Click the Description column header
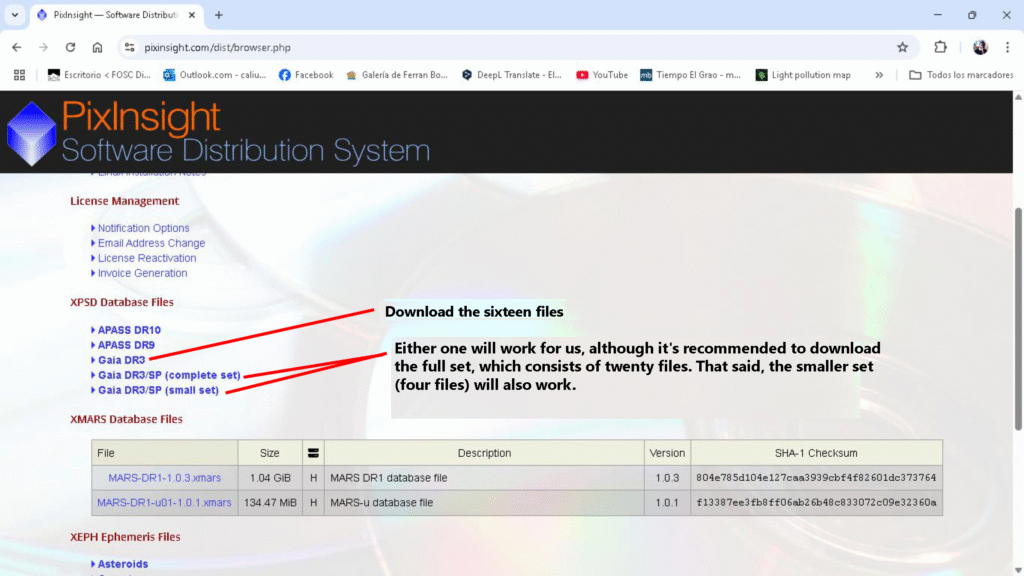This screenshot has width=1024, height=576. pyautogui.click(x=484, y=453)
